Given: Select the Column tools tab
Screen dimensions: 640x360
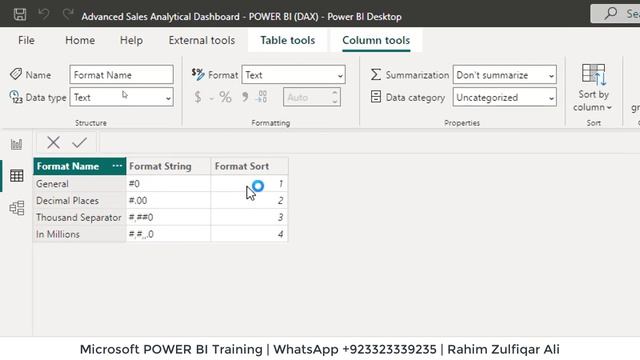Looking at the screenshot, I should 376,40.
